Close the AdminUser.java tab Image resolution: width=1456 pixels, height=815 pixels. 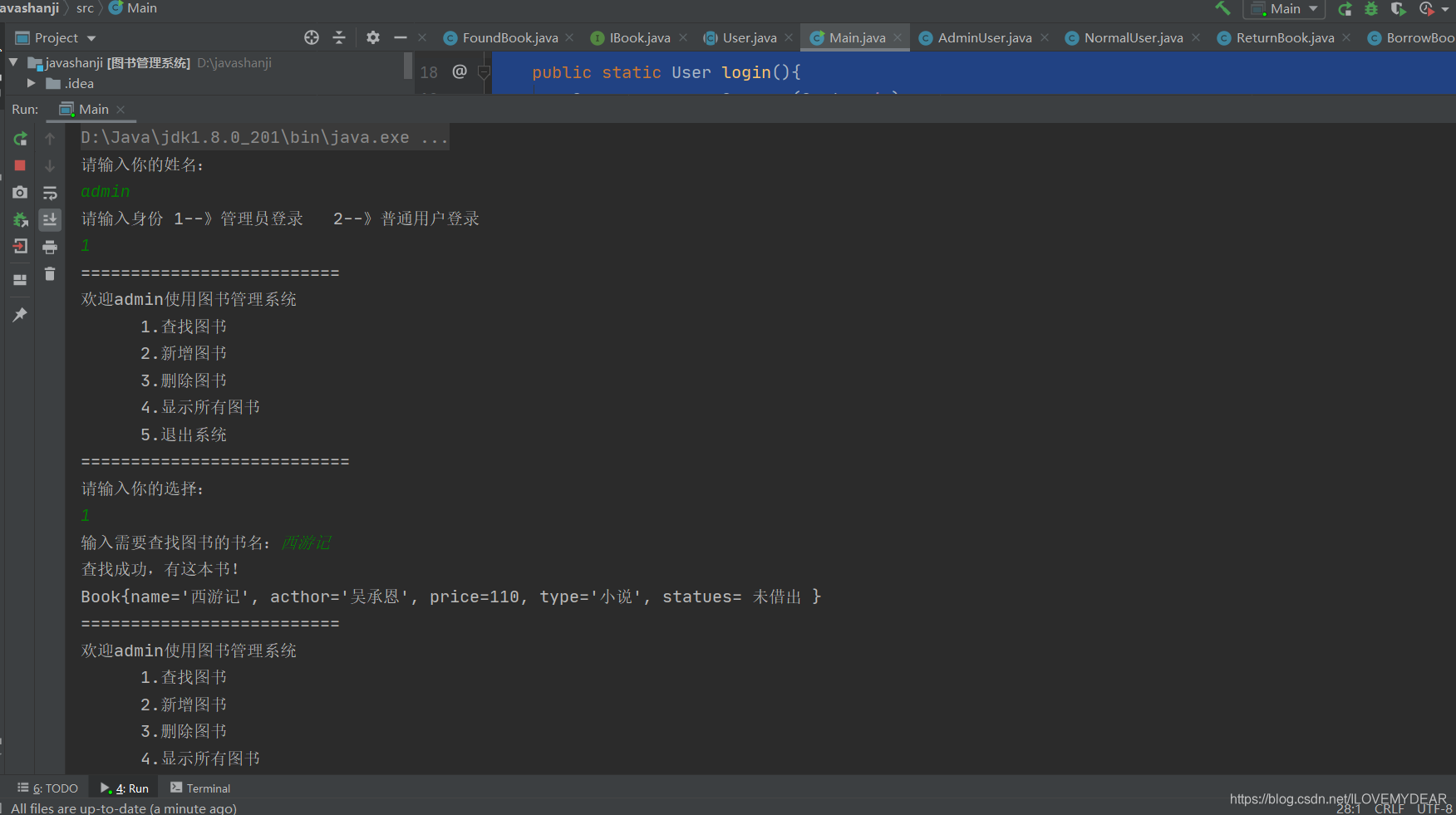pyautogui.click(x=1045, y=37)
